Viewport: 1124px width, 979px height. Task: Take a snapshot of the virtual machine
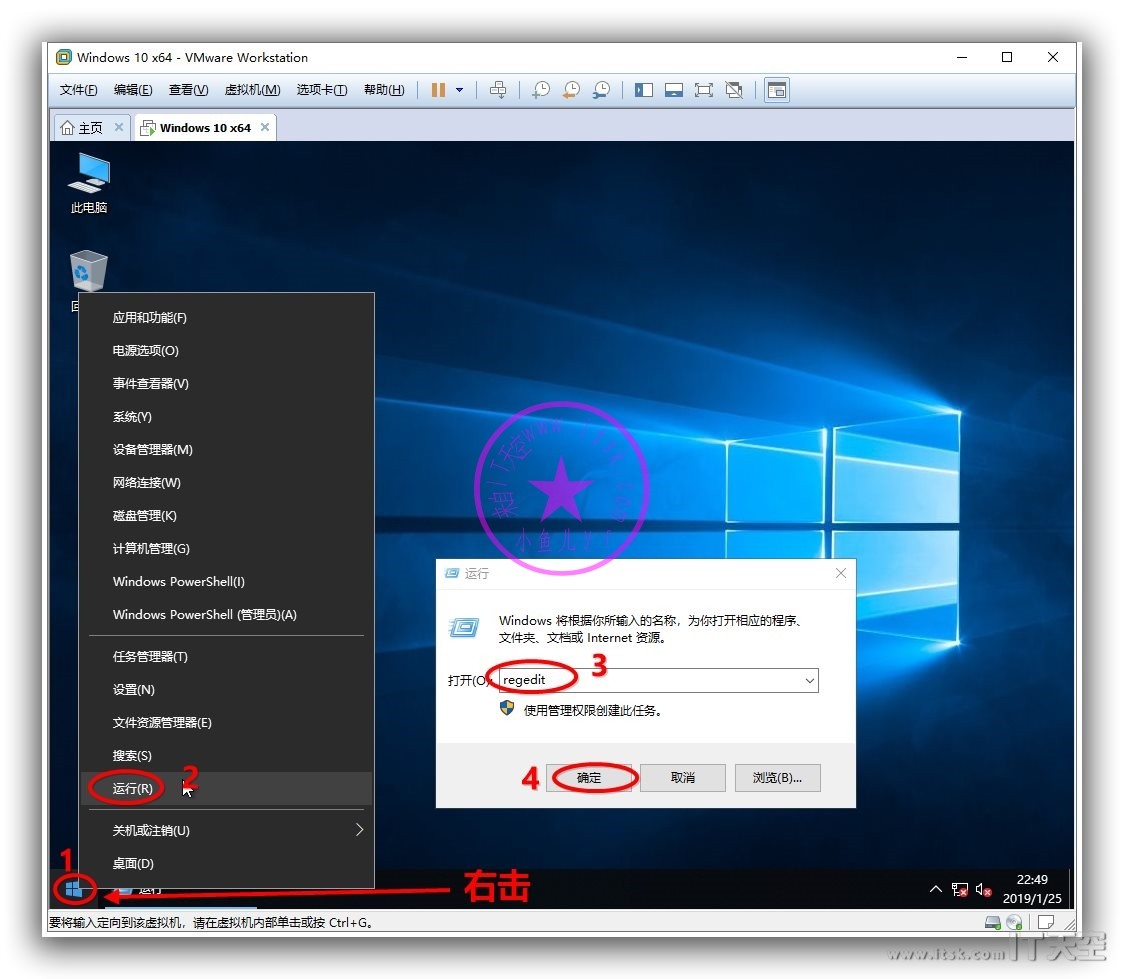[540, 90]
